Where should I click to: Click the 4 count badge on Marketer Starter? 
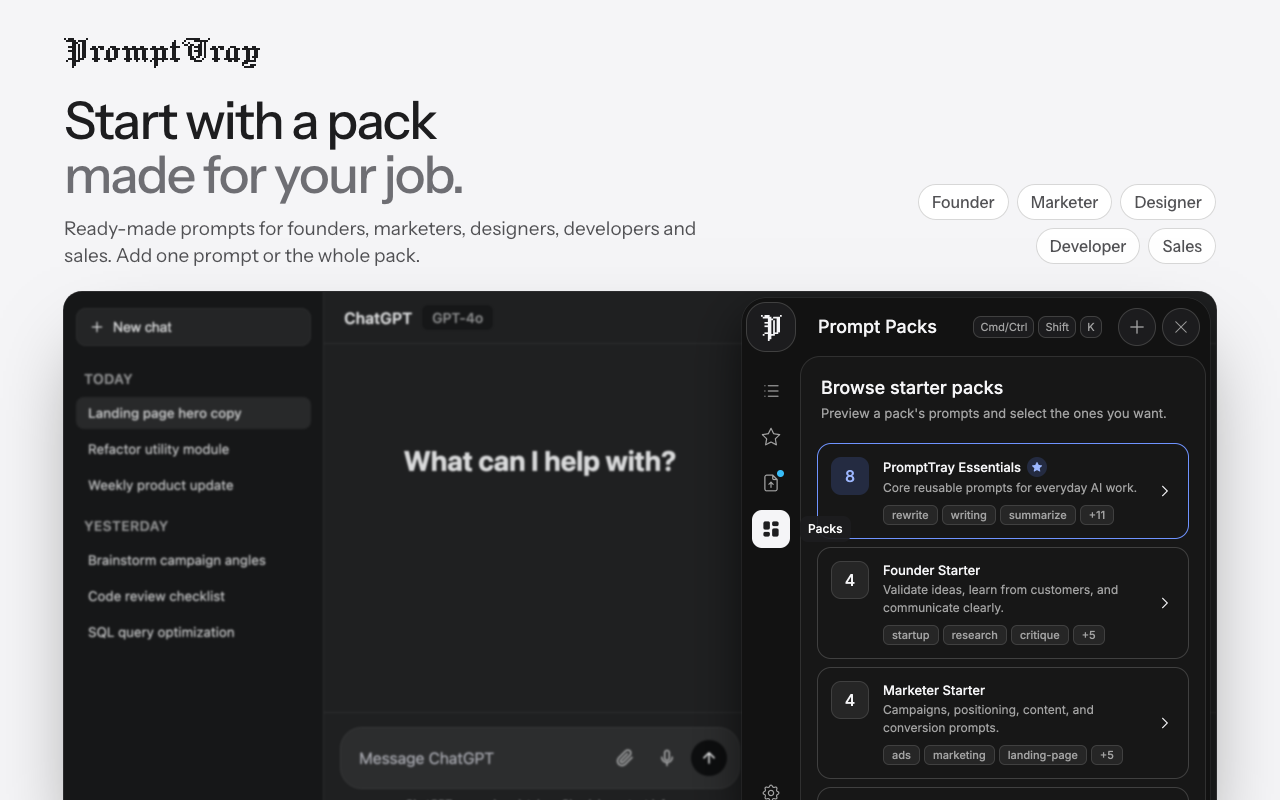click(x=850, y=700)
